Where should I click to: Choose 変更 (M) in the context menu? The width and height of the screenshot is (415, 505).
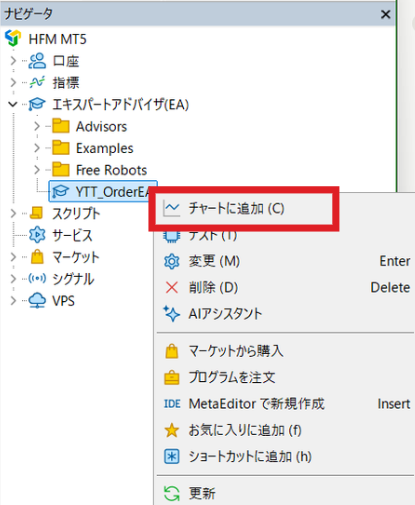(x=285, y=261)
